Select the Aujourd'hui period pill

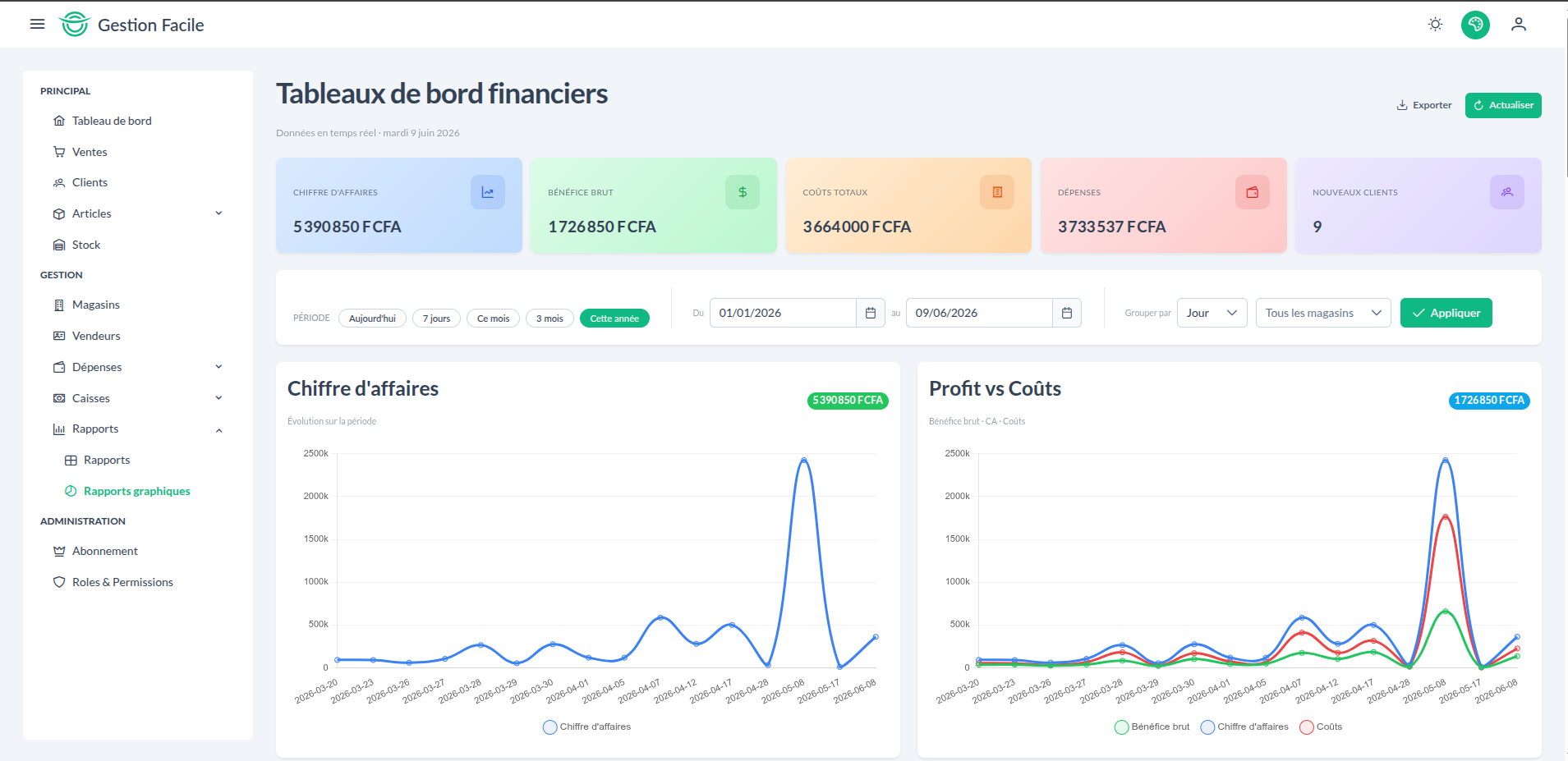click(372, 319)
